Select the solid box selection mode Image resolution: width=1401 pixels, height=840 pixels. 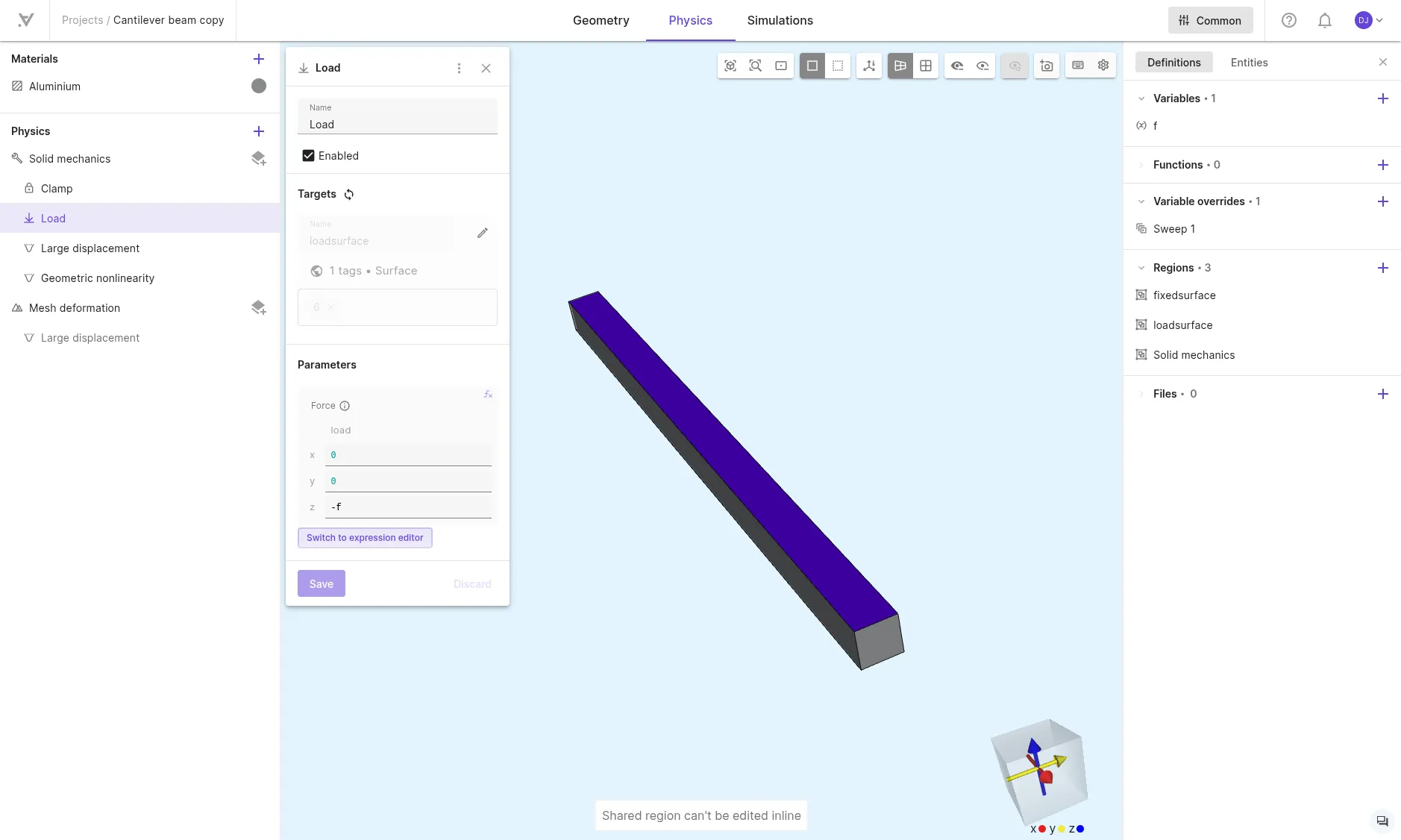click(812, 66)
